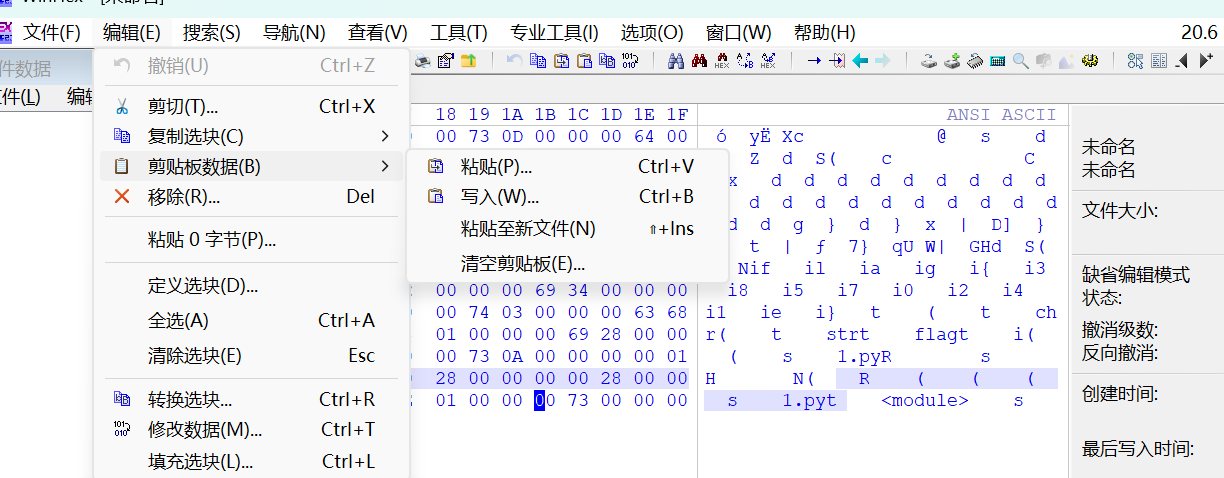The image size is (1224, 478).
Task: Click the blue arrow go-to-offset icon
Action: (x=814, y=61)
